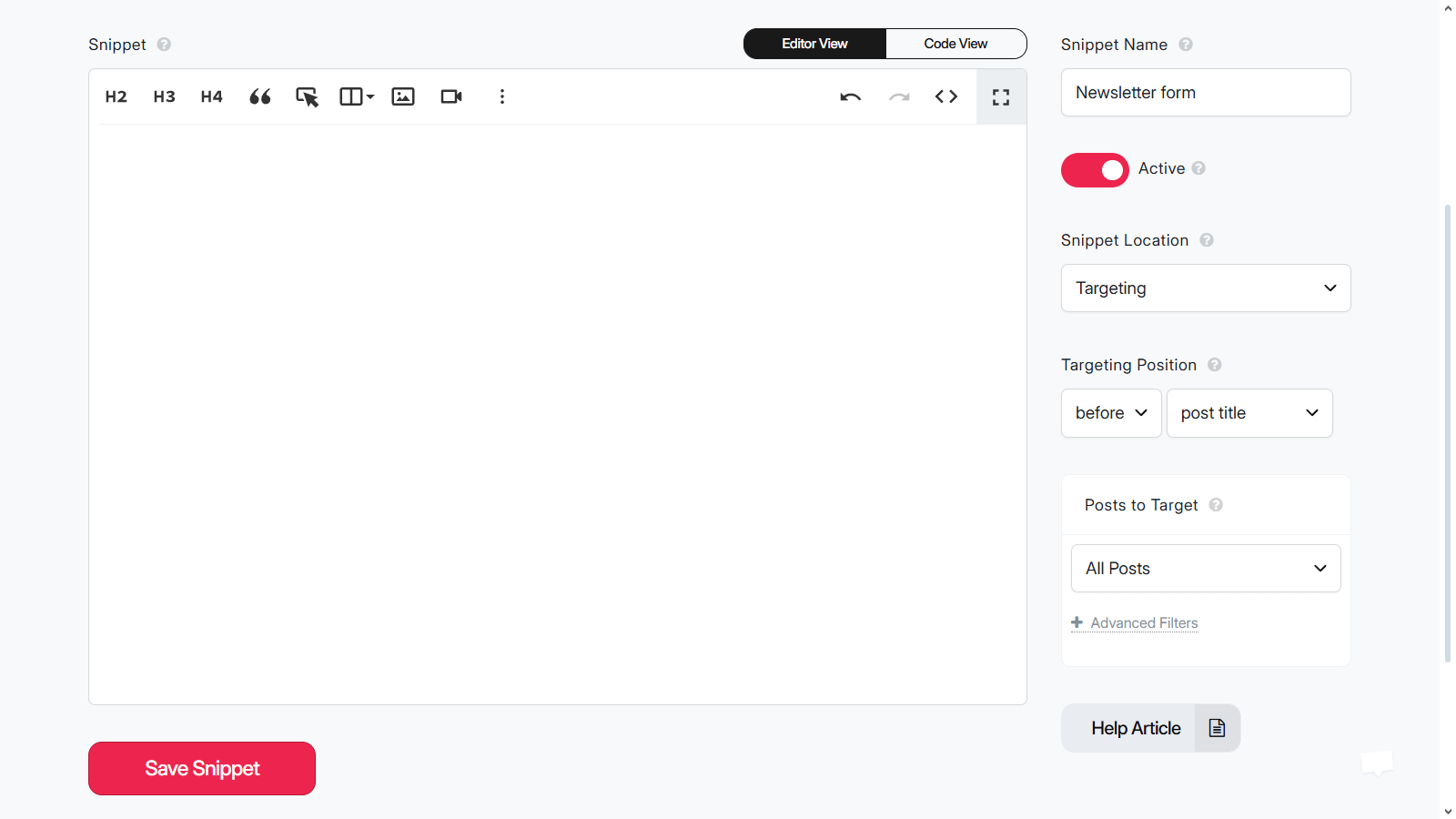
Task: Insert a button element via toolbar
Action: tap(307, 96)
